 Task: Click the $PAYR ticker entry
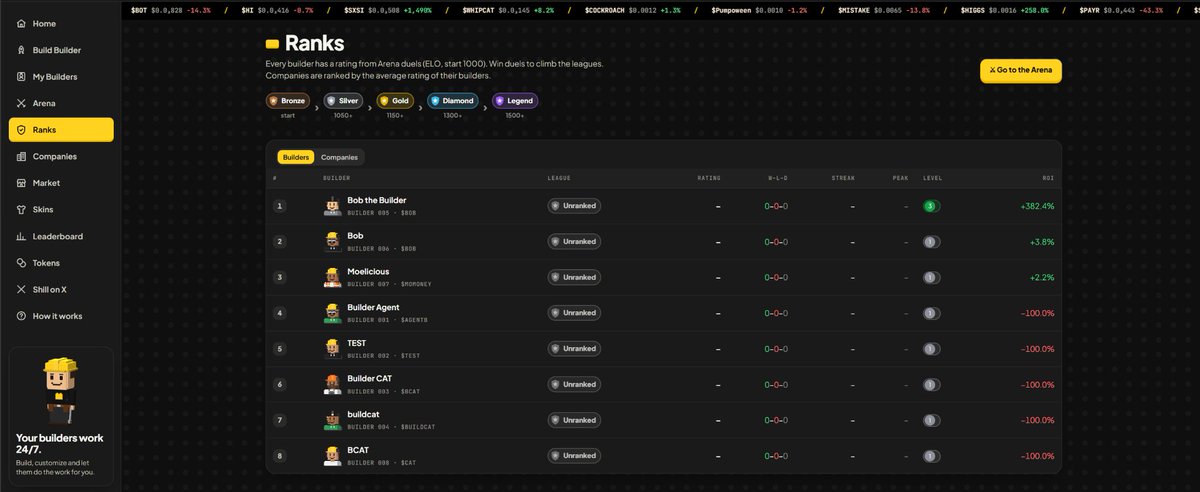[1120, 8]
